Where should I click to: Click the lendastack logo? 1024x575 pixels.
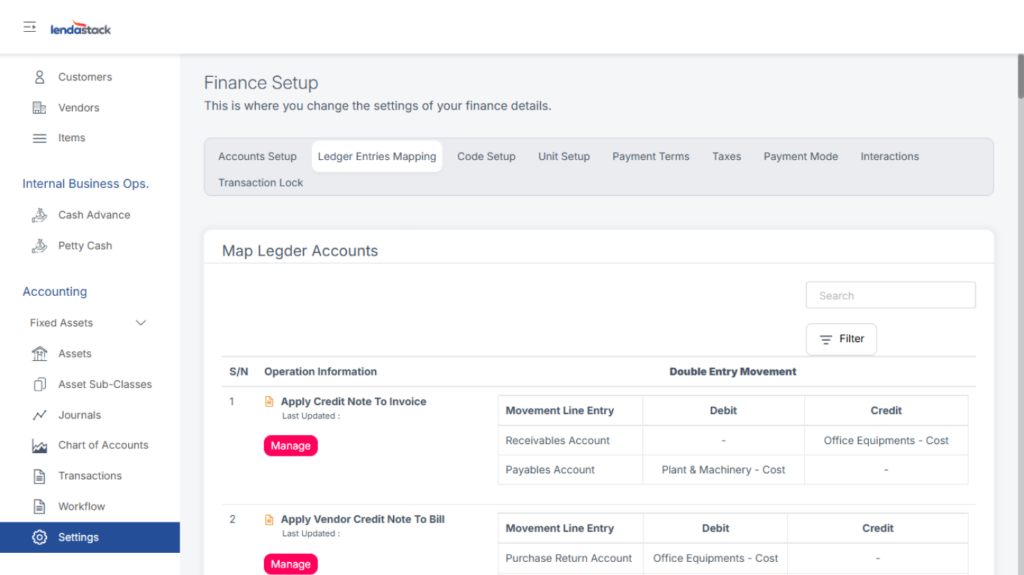(81, 29)
